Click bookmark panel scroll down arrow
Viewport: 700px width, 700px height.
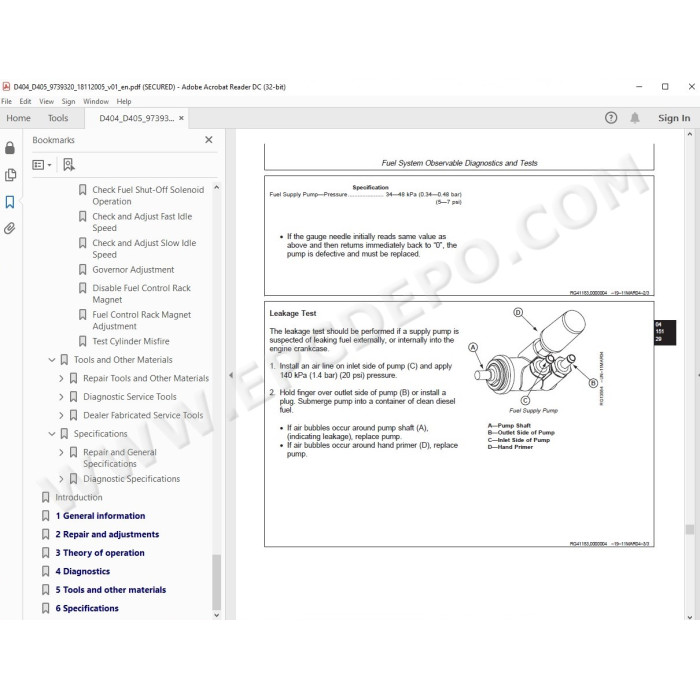coord(217,615)
